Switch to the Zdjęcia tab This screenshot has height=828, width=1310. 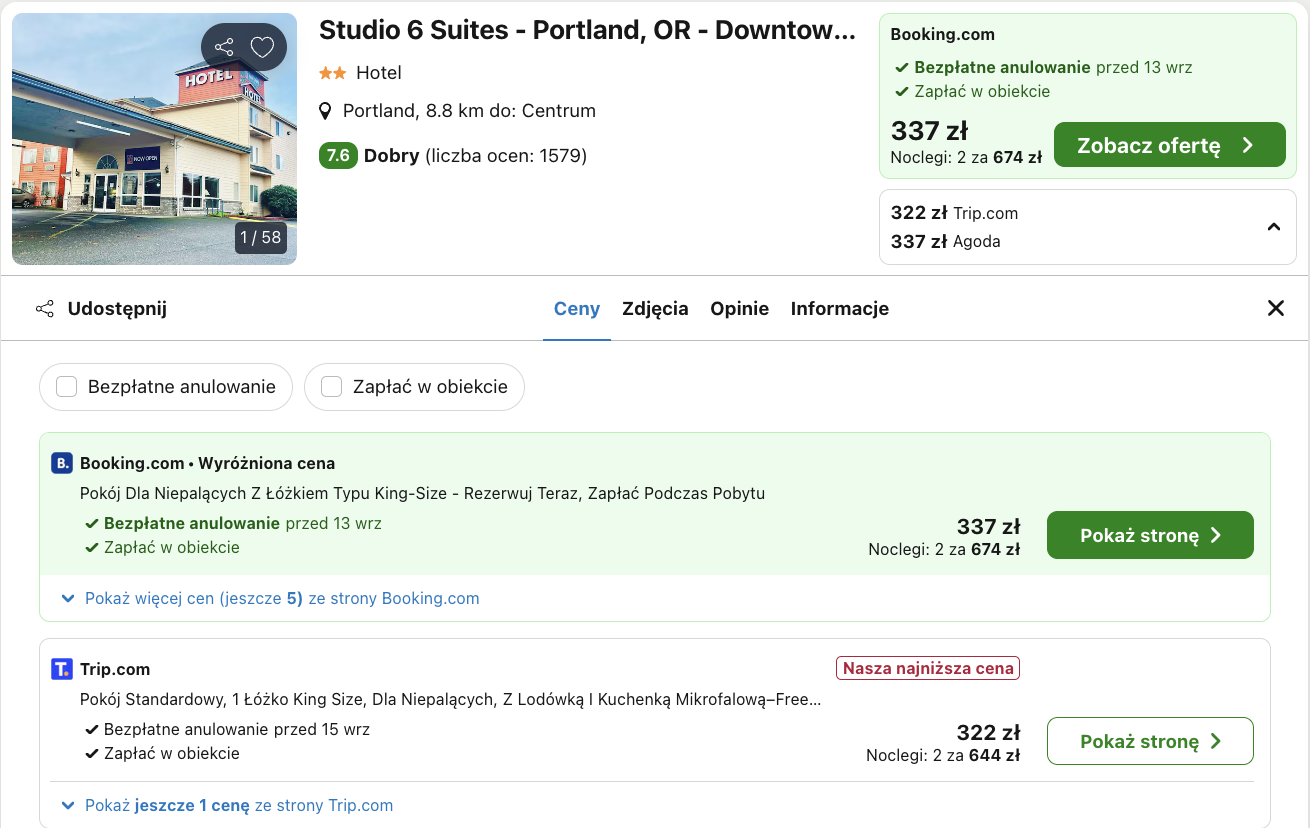point(655,309)
